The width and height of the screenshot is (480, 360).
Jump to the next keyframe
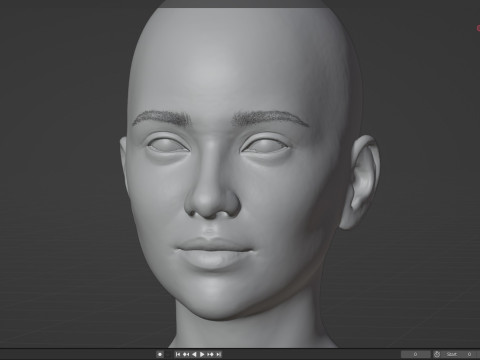click(210, 354)
